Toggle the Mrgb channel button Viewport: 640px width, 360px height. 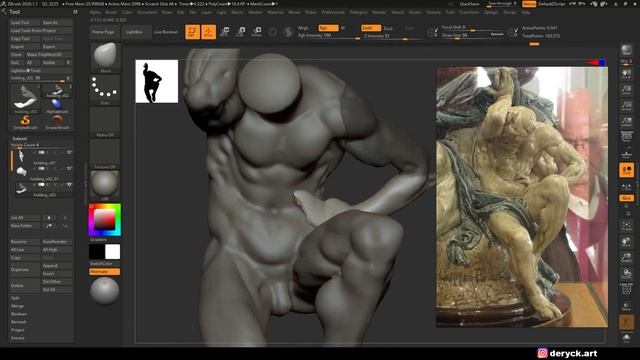tap(303, 28)
